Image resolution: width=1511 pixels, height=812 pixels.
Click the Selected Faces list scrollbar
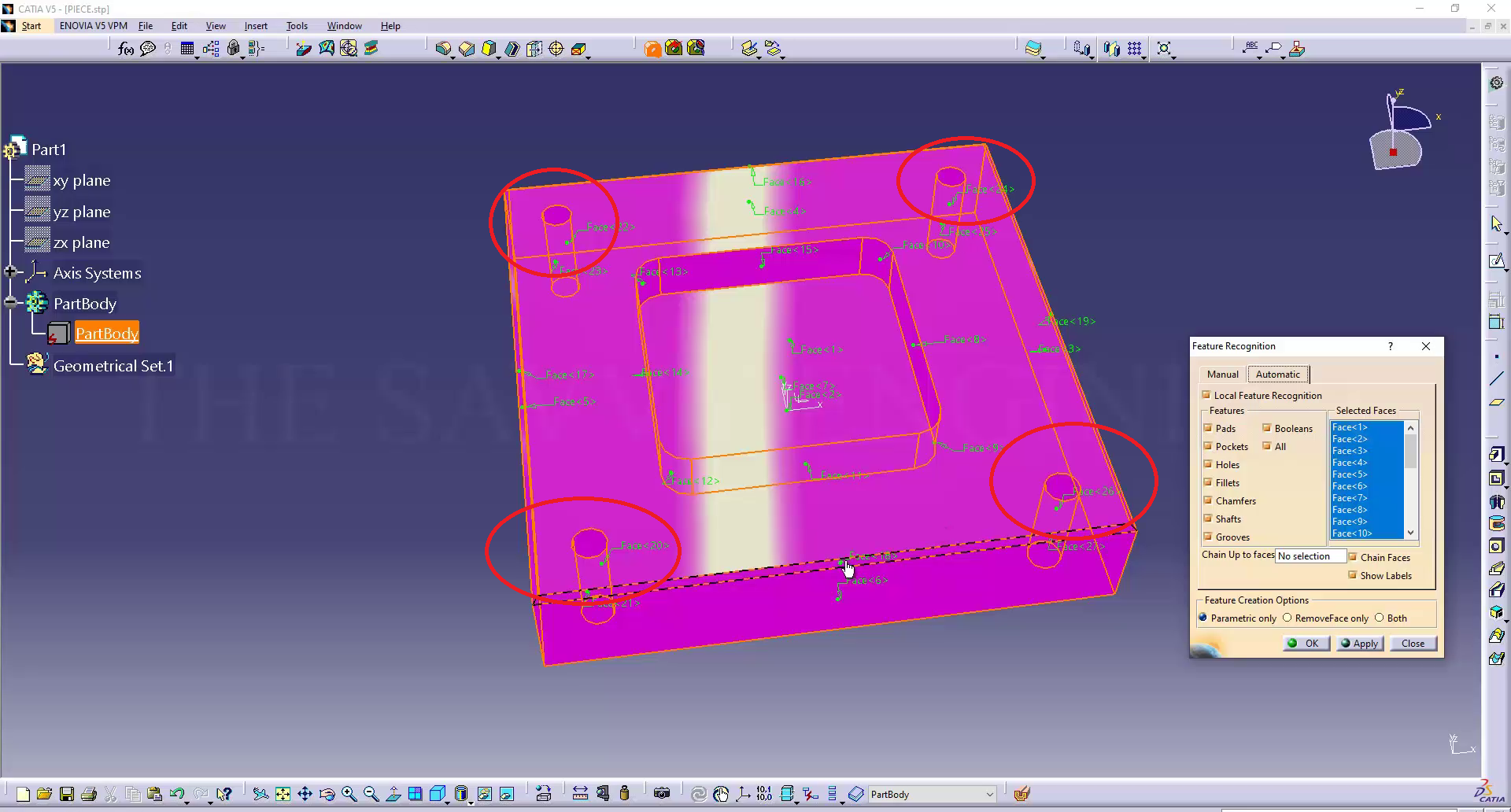click(x=1410, y=480)
